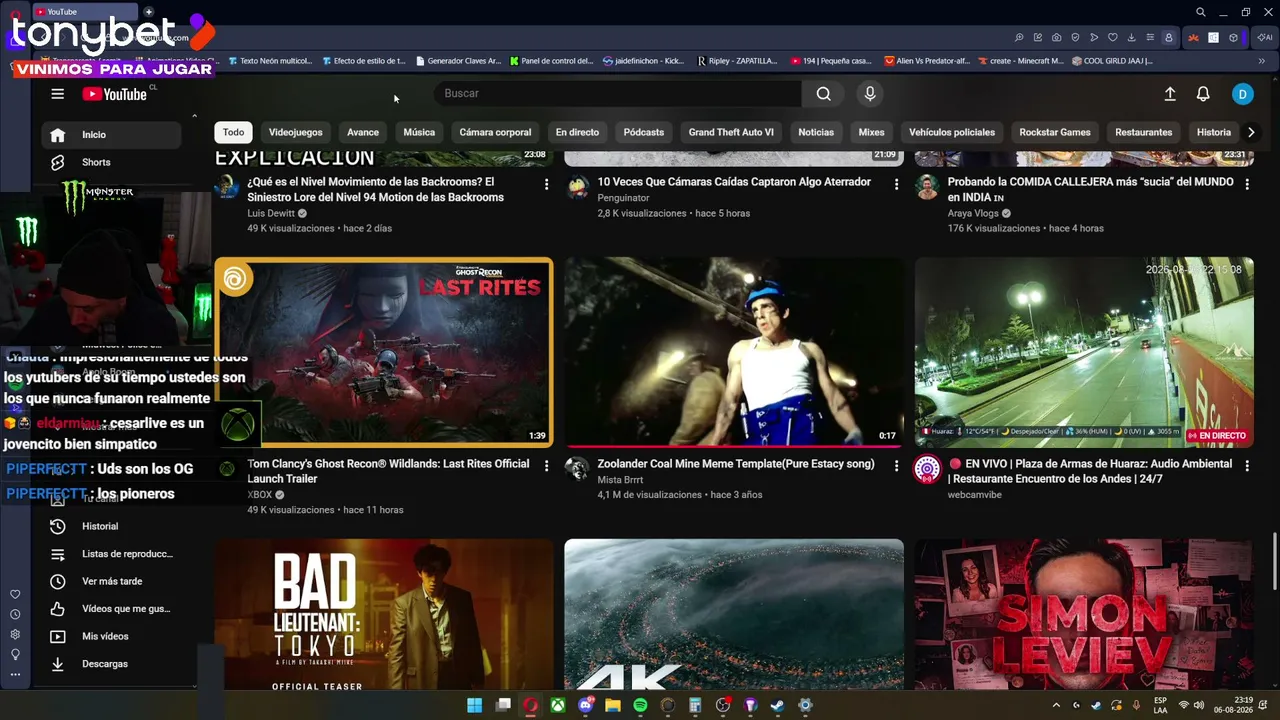
Task: Open the Windows Start menu
Action: click(475, 705)
